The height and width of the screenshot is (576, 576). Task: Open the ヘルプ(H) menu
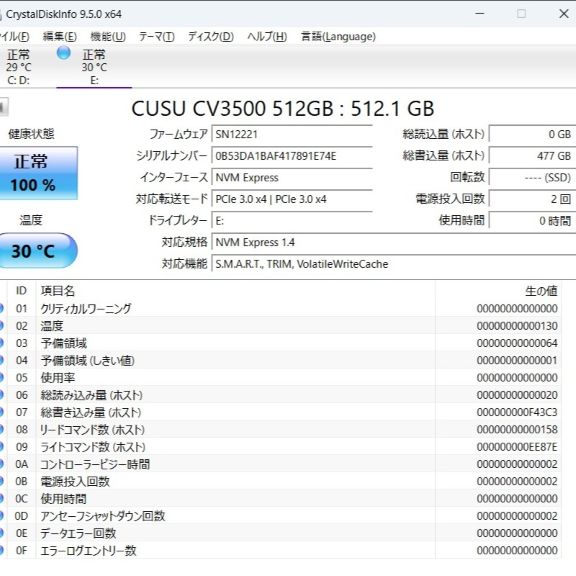point(267,36)
